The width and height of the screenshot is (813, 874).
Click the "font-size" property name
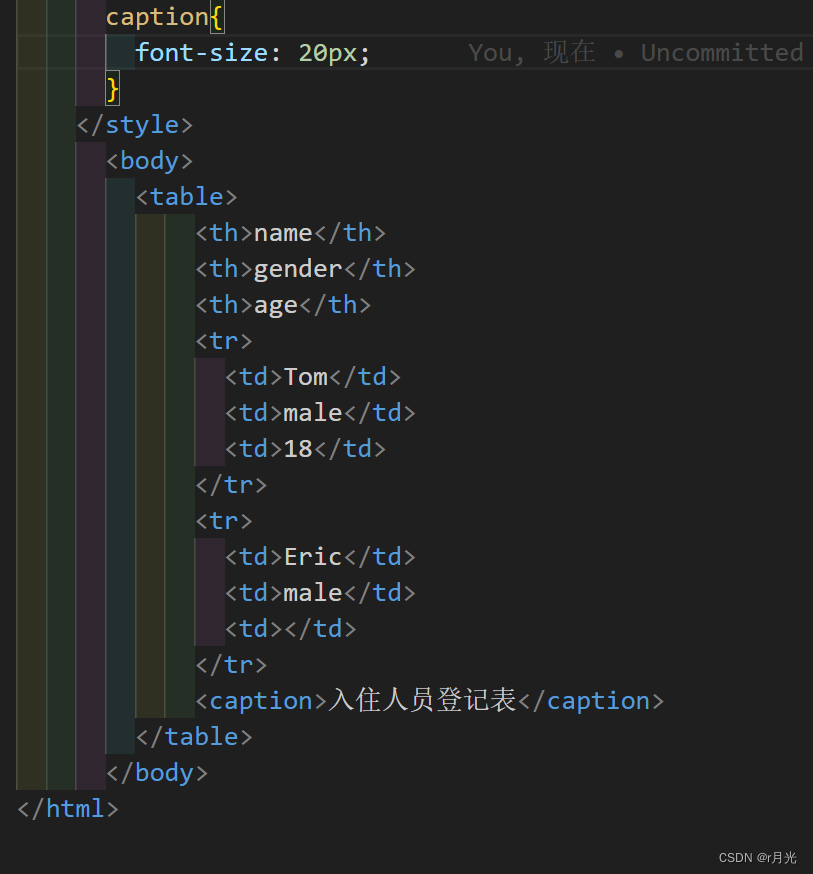click(202, 53)
